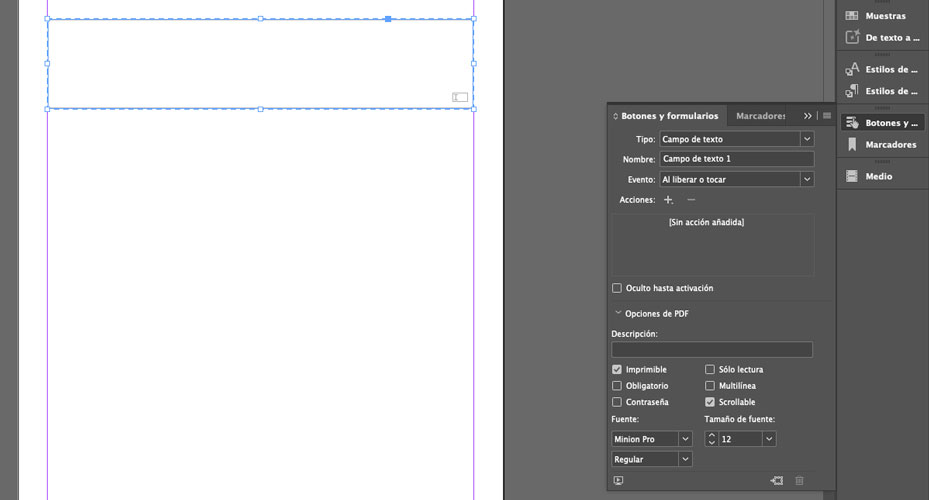Screen dimensions: 929x500
Task: Open the Regular font style dropdown
Action: click(652, 459)
